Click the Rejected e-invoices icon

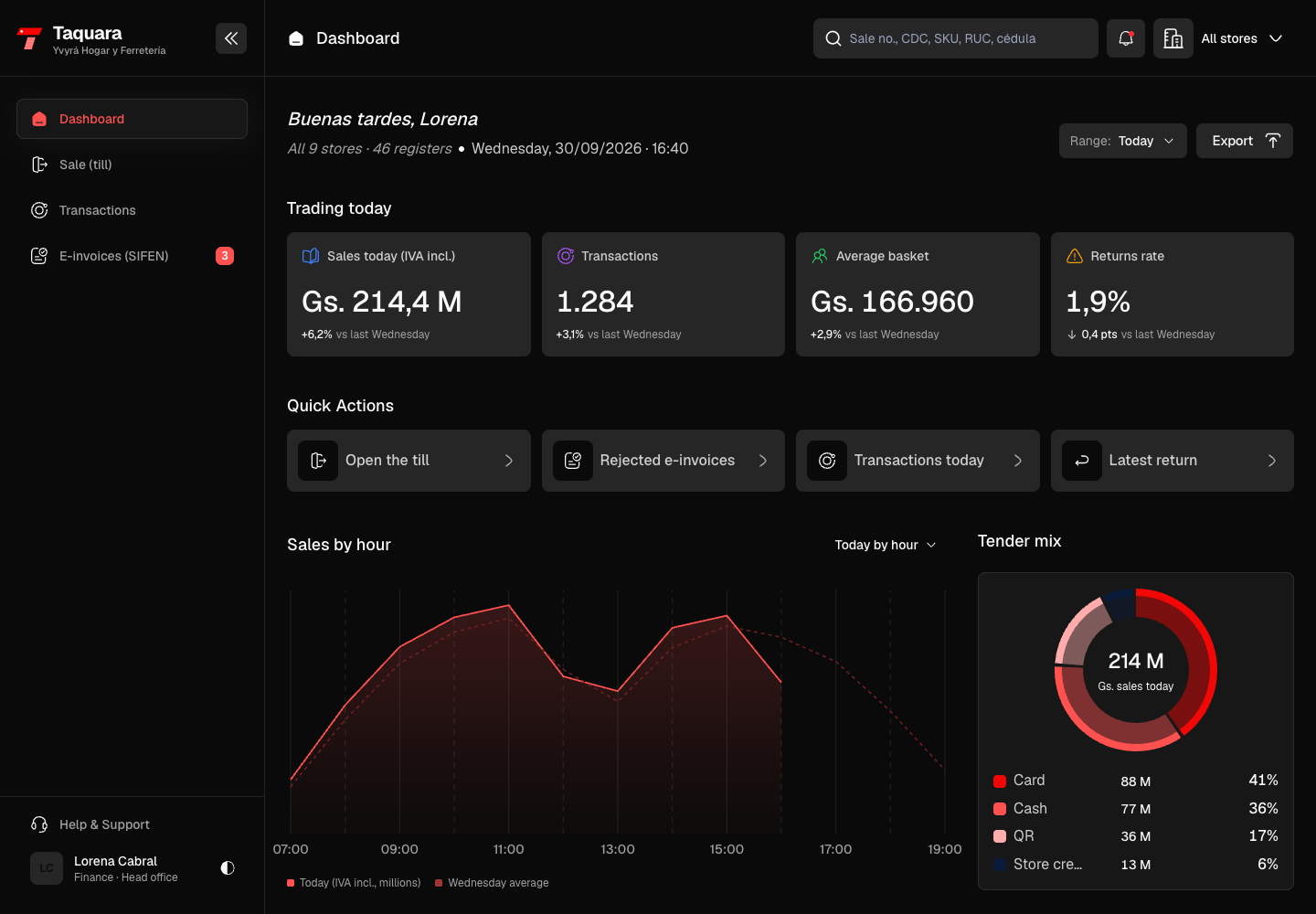[x=573, y=461]
